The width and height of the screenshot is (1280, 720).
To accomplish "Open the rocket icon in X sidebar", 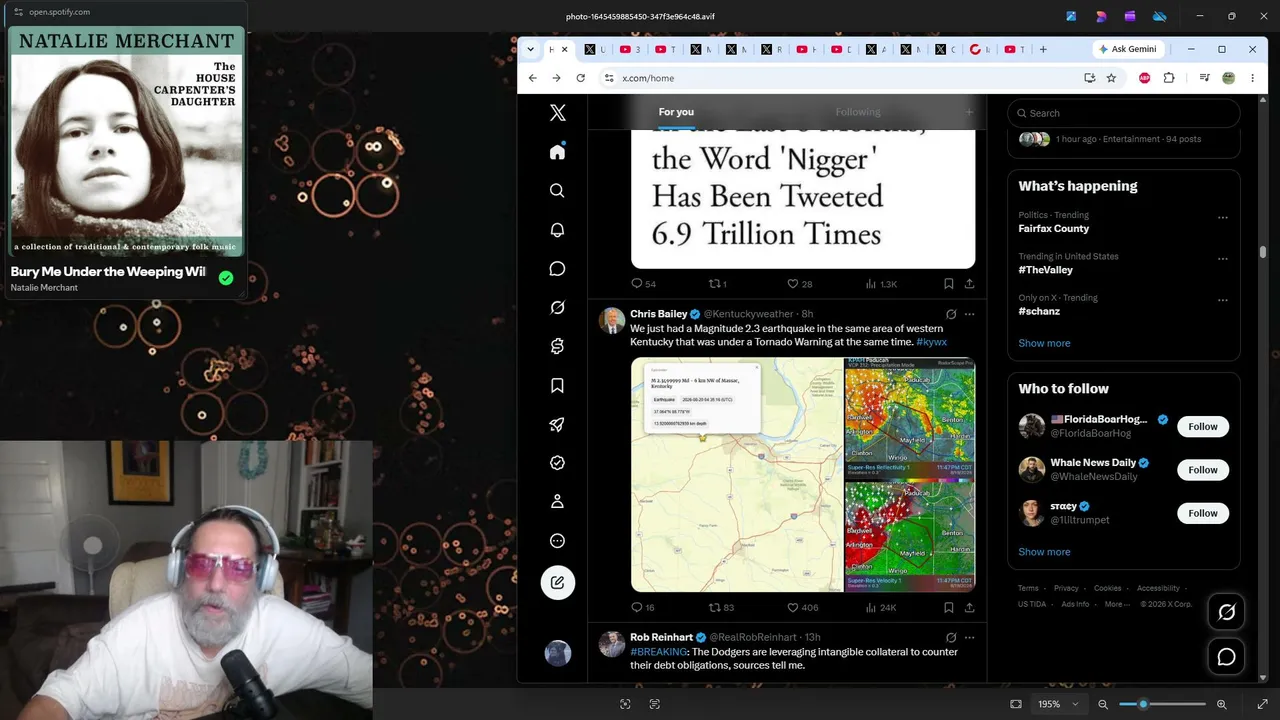I will pos(558,424).
